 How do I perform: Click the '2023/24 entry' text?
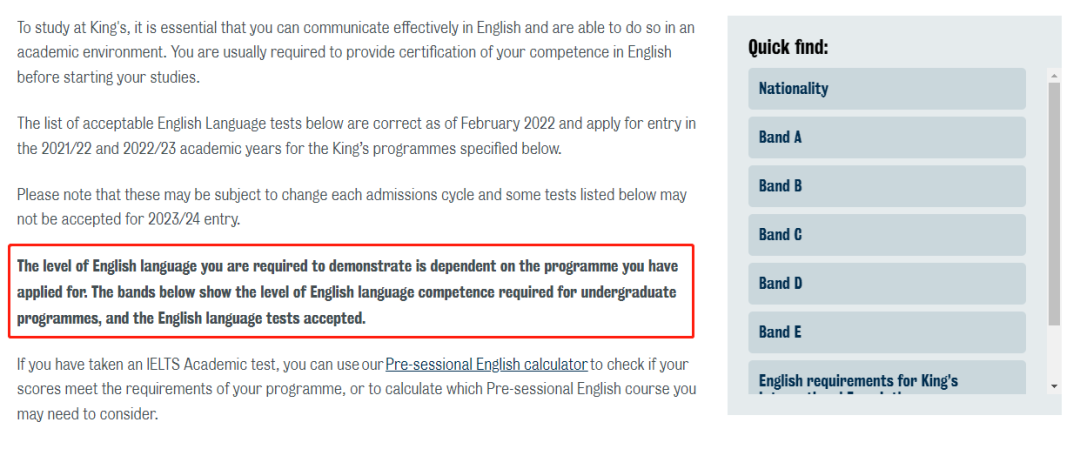[194, 220]
